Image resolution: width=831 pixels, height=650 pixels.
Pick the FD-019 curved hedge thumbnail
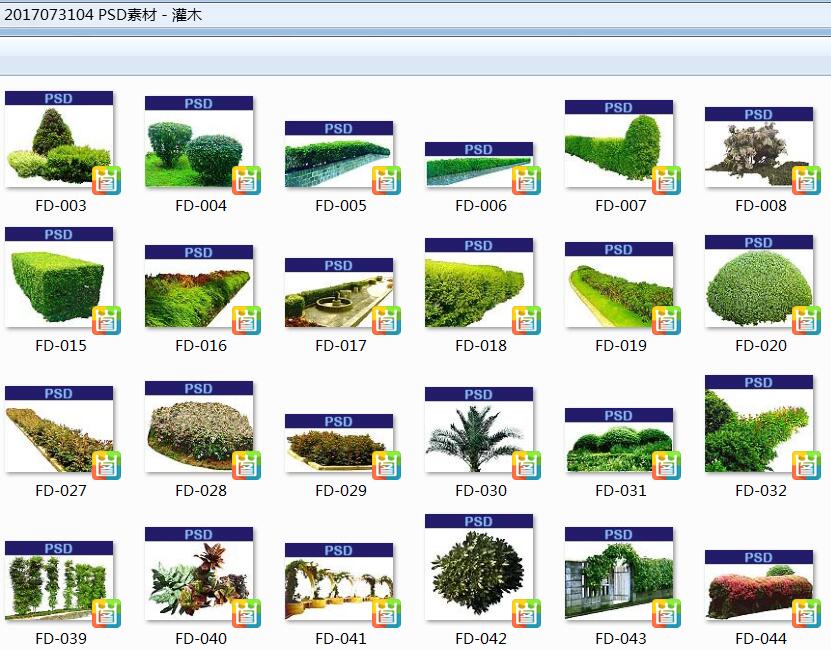point(618,285)
